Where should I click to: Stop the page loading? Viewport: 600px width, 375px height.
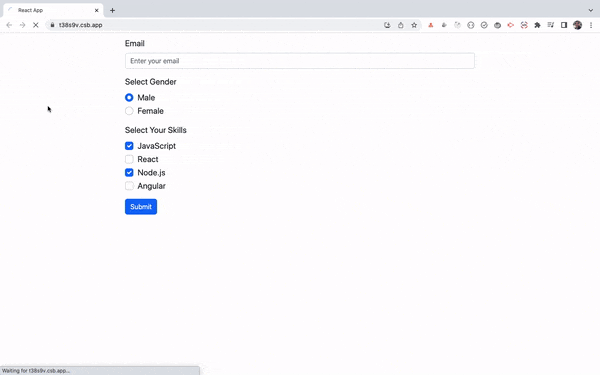[x=36, y=25]
